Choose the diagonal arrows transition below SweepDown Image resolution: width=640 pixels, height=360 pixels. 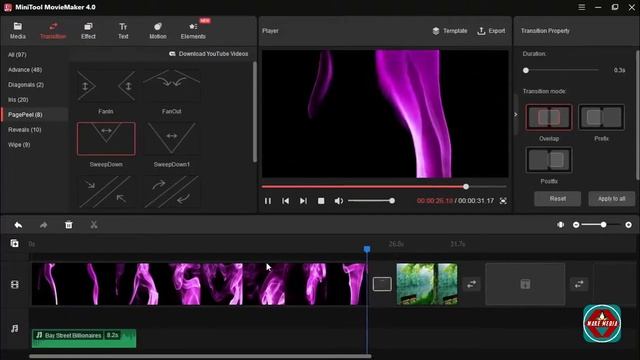click(106, 192)
